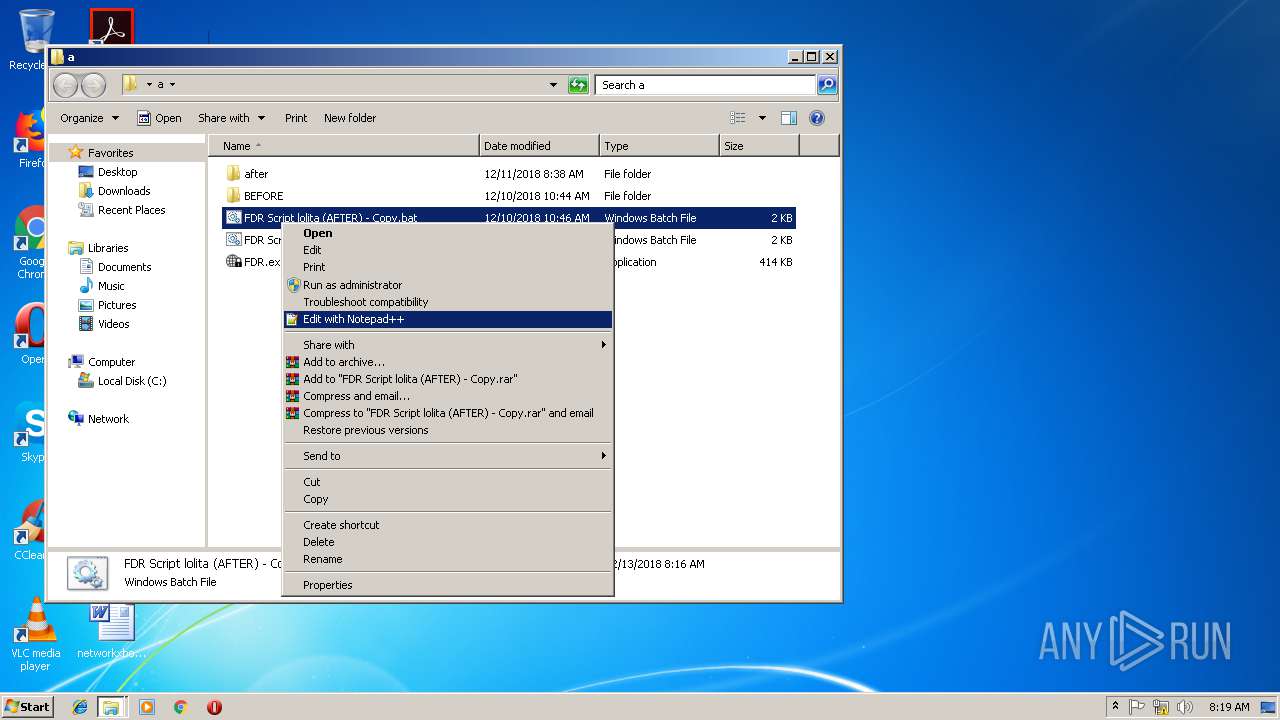The image size is (1280, 720).
Task: Click New folder in the toolbar
Action: pos(350,118)
